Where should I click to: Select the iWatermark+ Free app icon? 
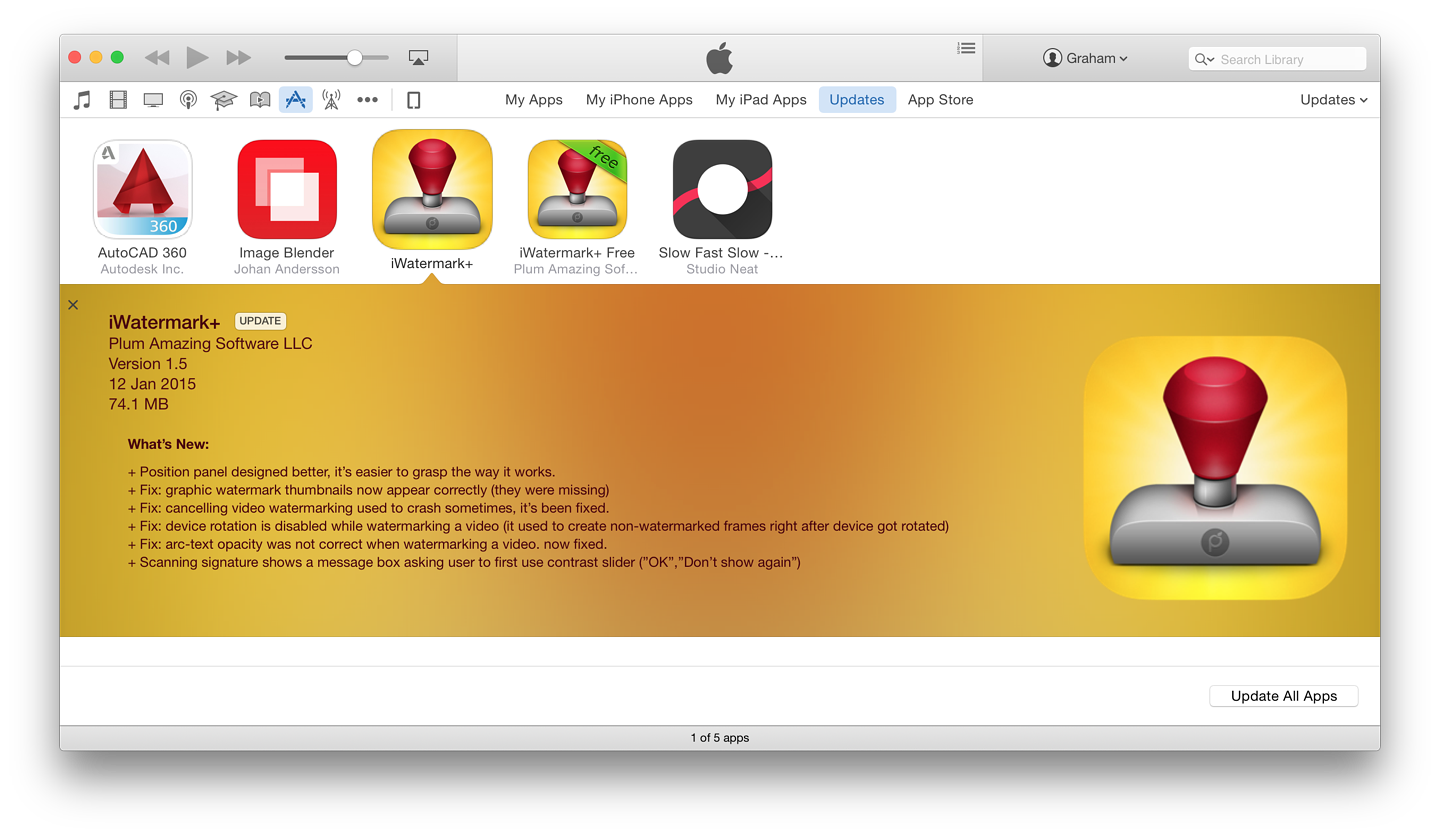(x=577, y=189)
